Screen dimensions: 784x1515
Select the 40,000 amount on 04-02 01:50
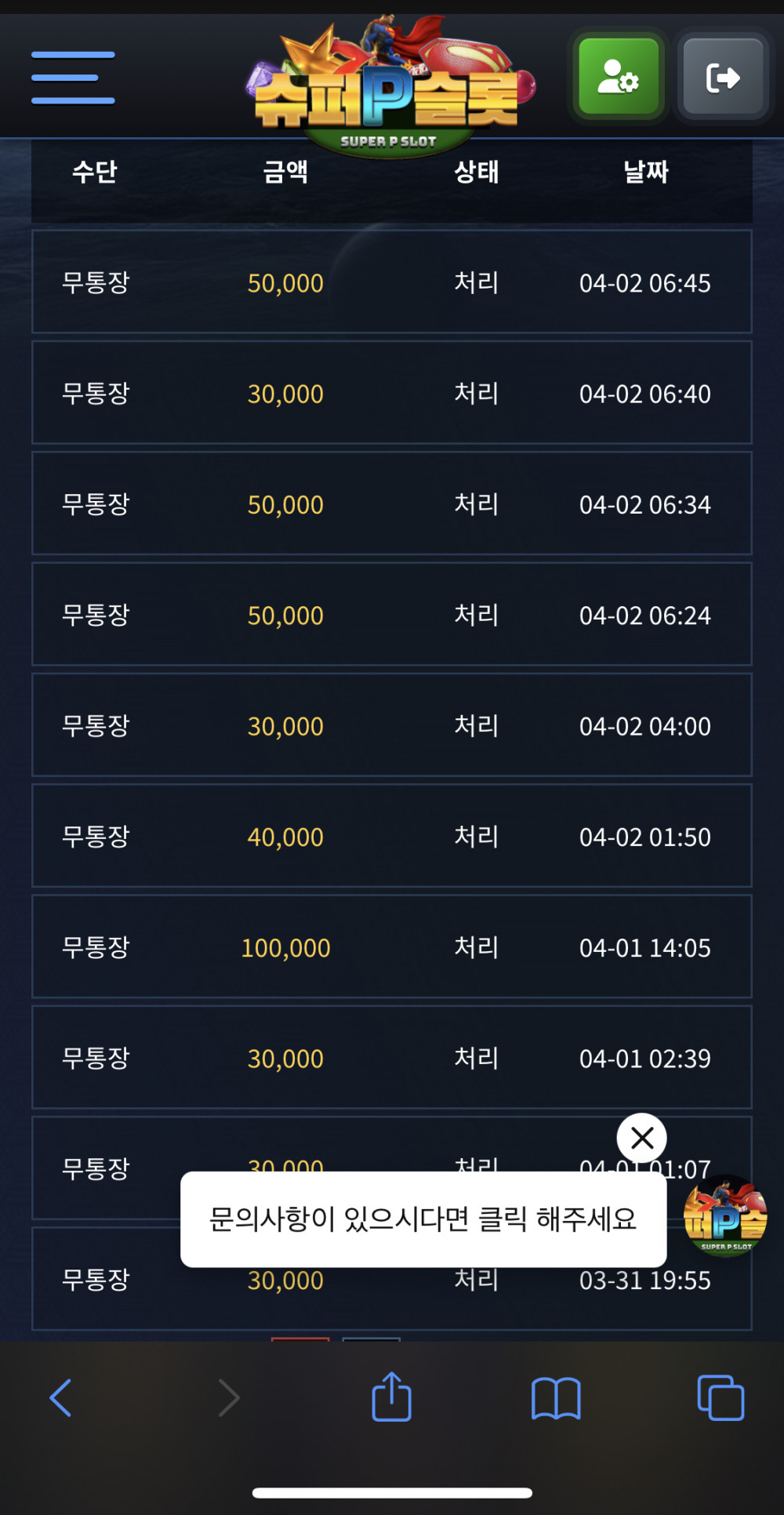(x=285, y=837)
